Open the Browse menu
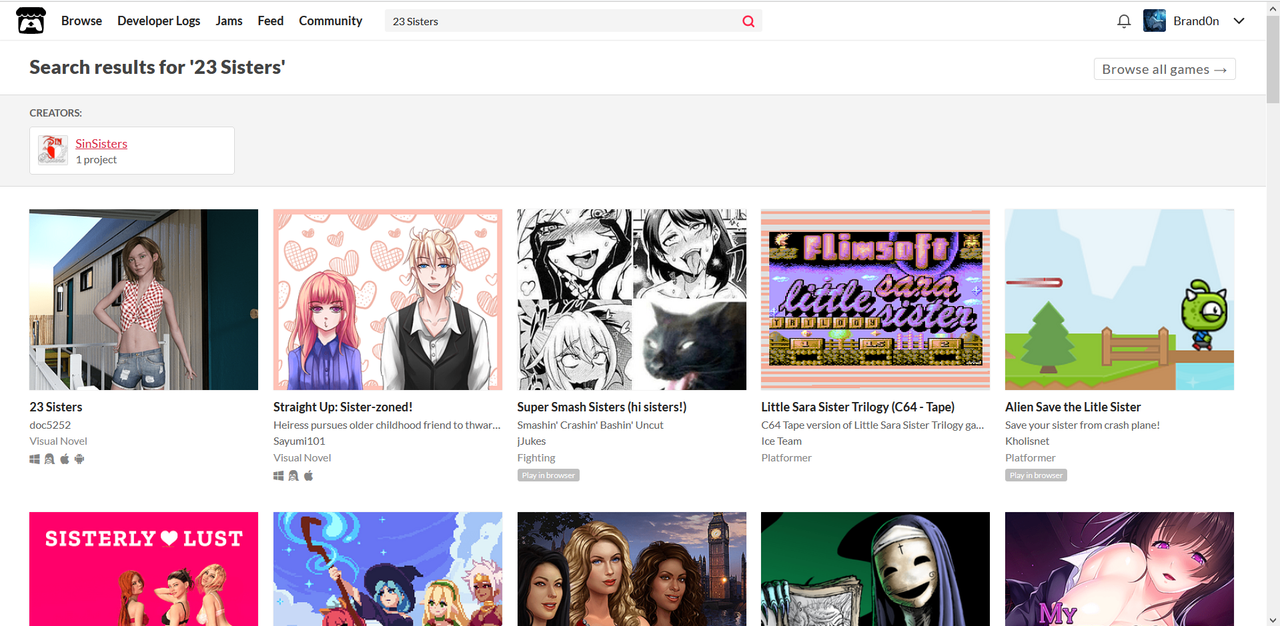 coord(81,21)
